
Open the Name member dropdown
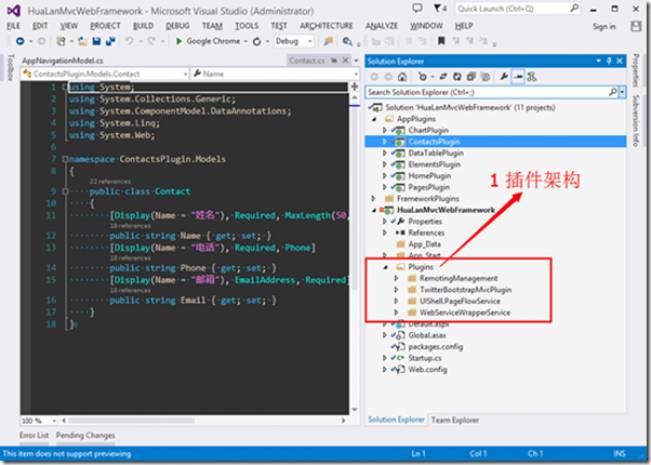tap(356, 74)
